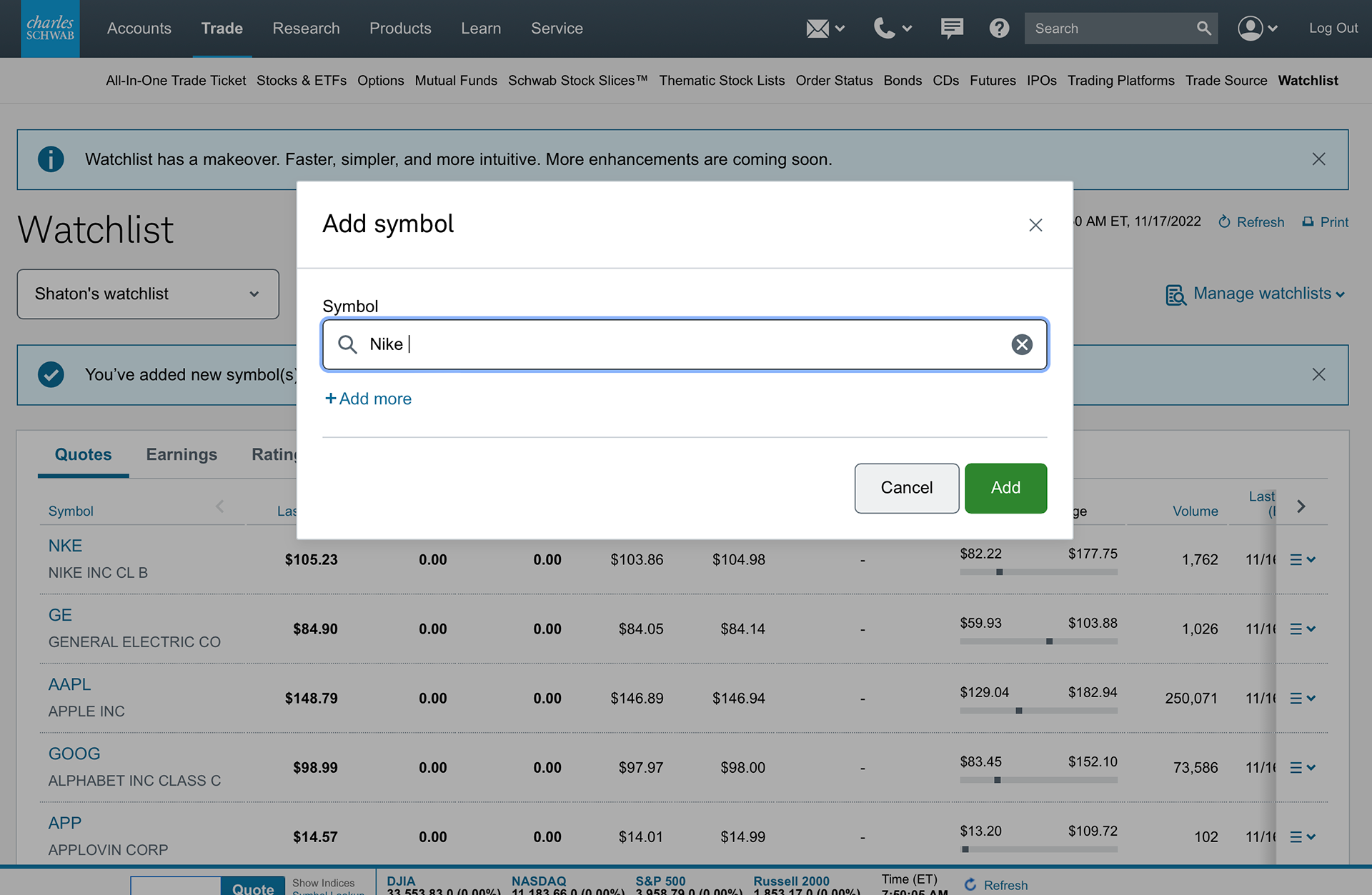
Task: Click the Refresh link beside the timestamp
Action: pyautogui.click(x=1251, y=222)
